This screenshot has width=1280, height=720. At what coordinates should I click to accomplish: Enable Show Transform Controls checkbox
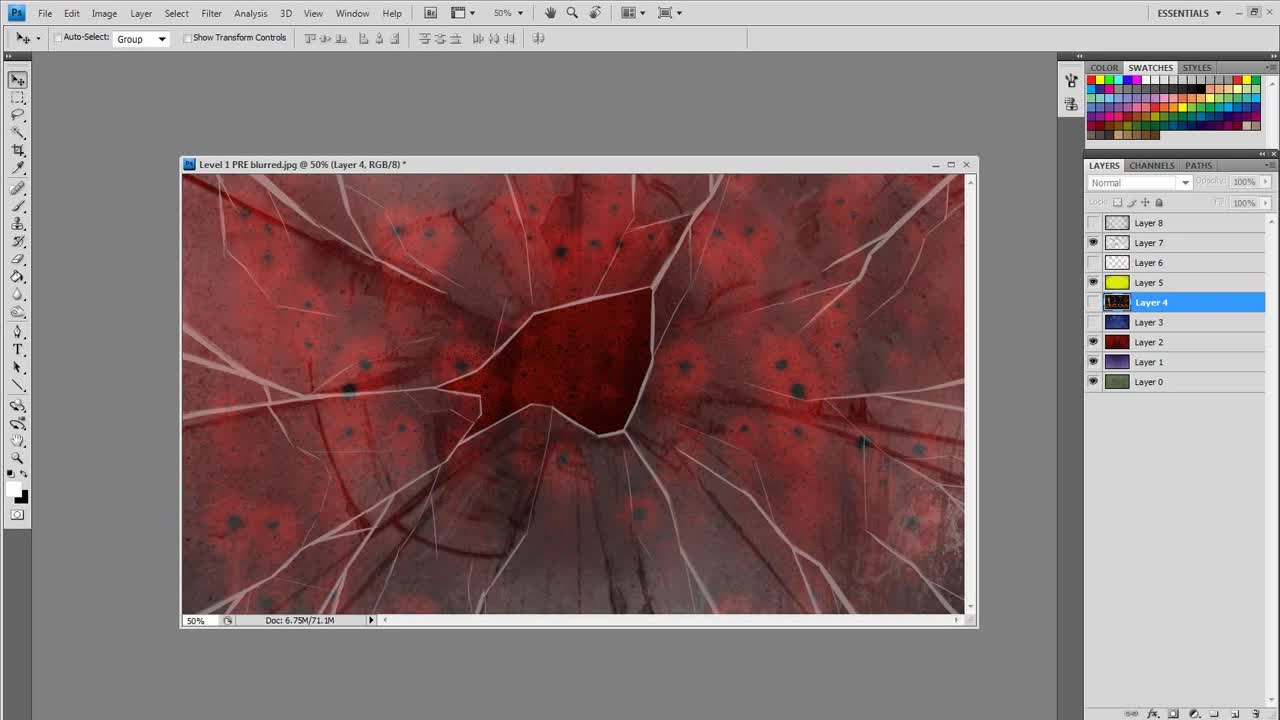point(188,38)
